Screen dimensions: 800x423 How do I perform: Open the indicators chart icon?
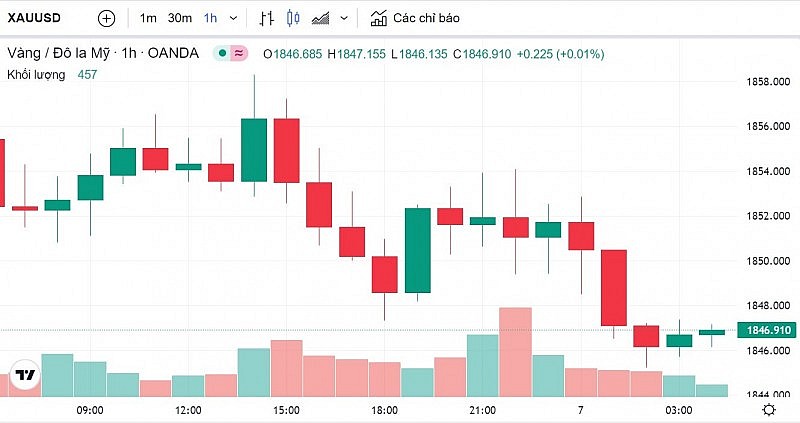coord(379,18)
